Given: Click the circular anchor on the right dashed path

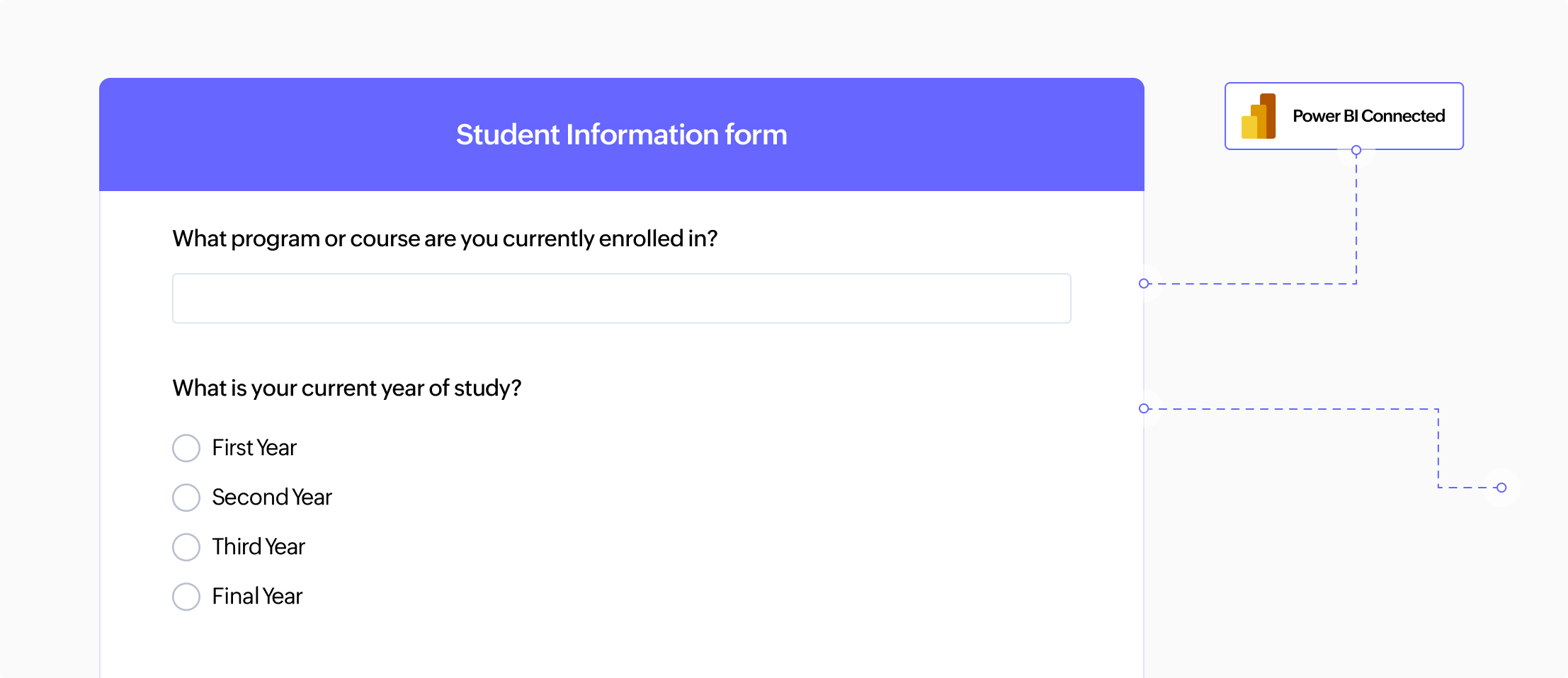Looking at the screenshot, I should (x=1501, y=487).
